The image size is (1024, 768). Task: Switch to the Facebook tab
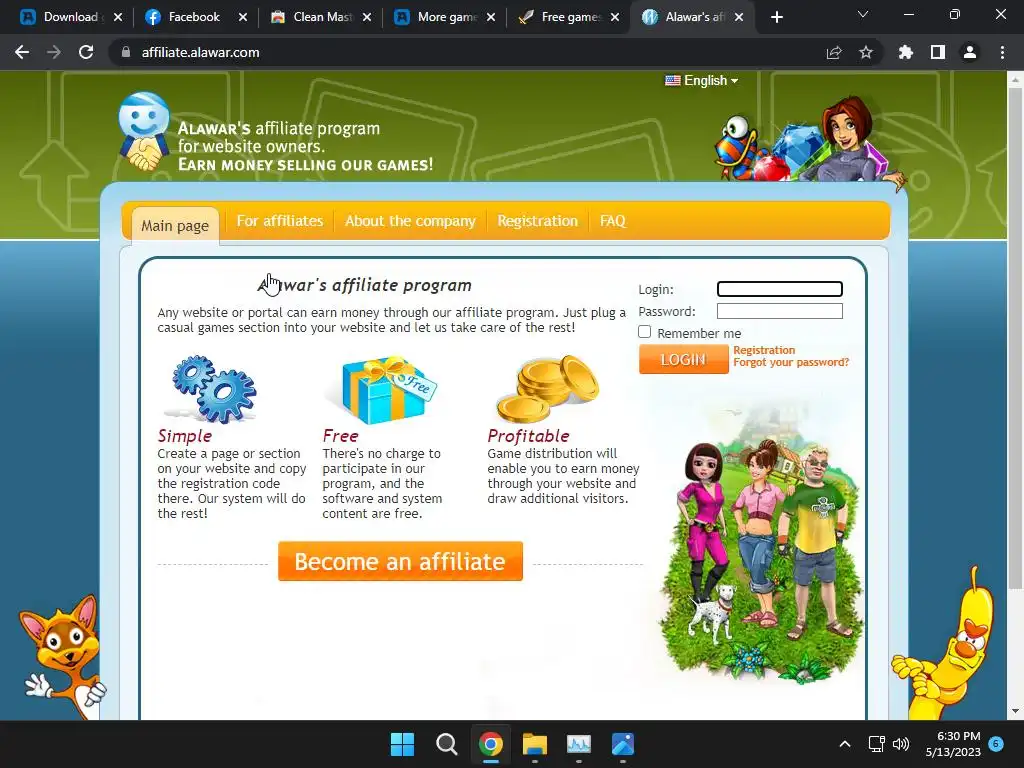184,18
